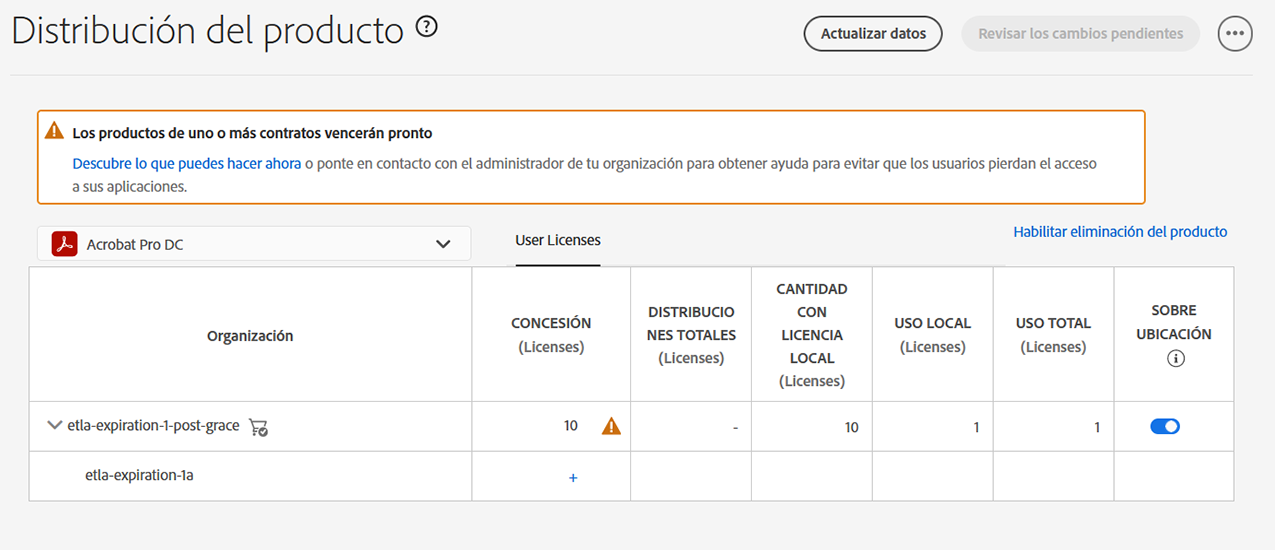This screenshot has height=550, width=1275.
Task: Open the more options ellipsis menu
Action: (1235, 33)
